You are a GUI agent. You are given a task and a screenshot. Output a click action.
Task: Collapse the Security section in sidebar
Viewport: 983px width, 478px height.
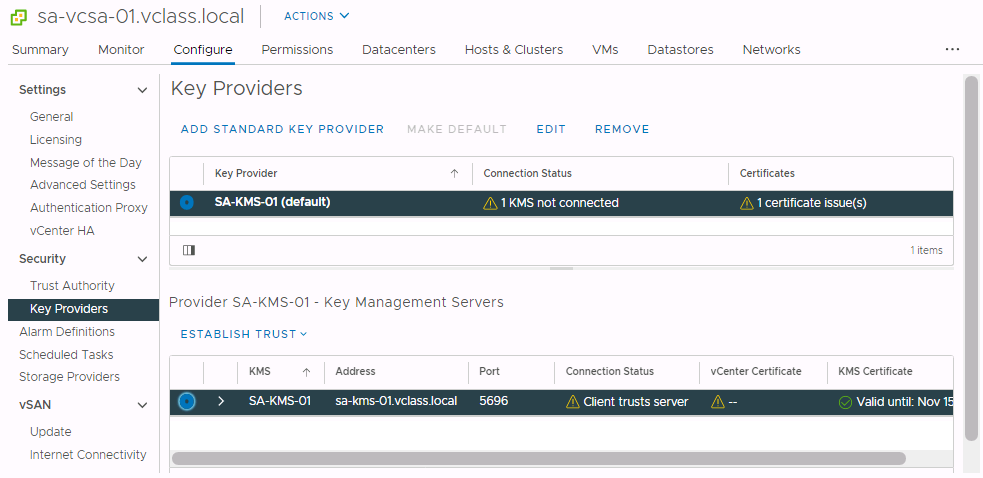coord(142,259)
